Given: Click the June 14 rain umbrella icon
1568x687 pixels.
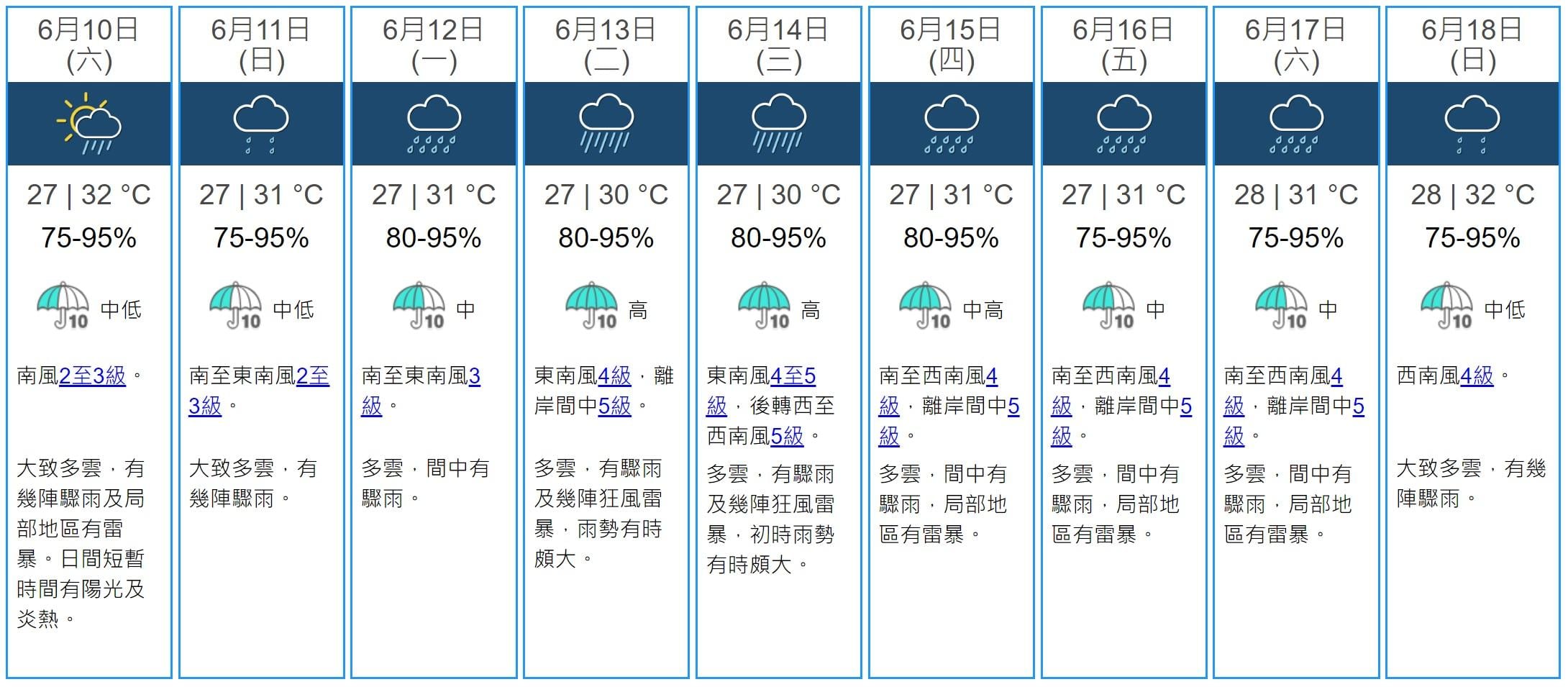Looking at the screenshot, I should [764, 306].
